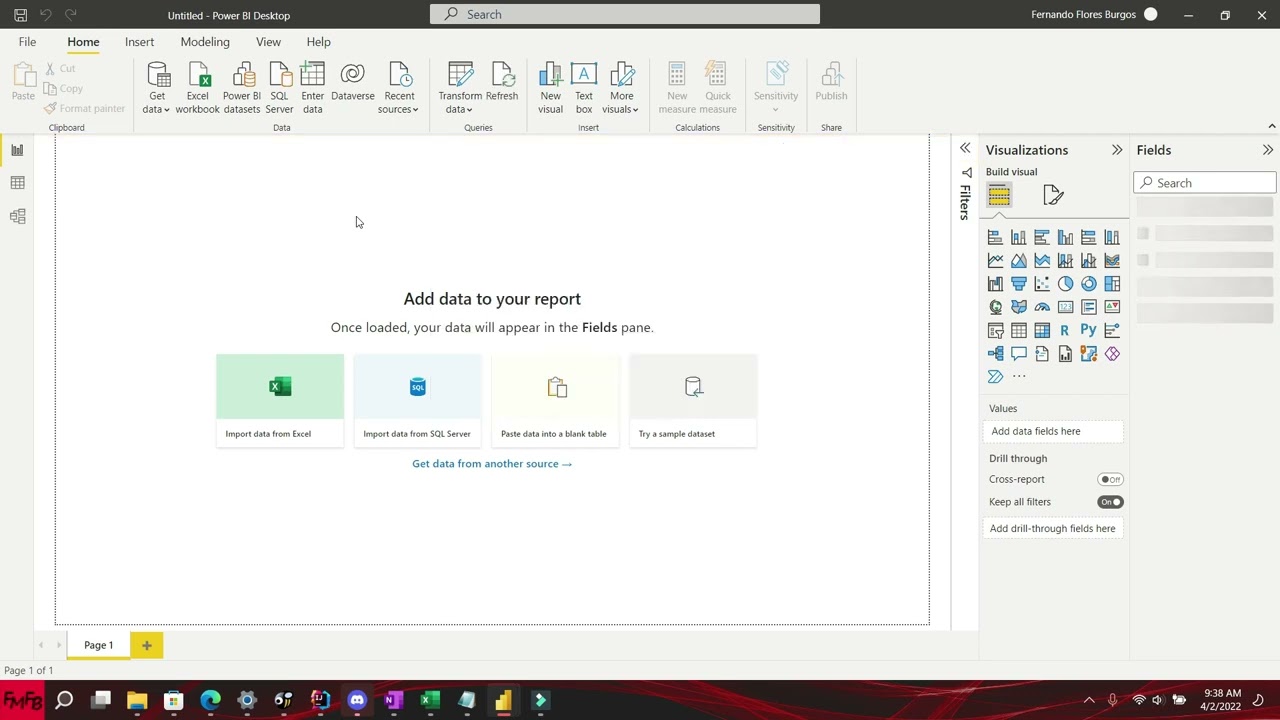Open the Transform data dropdown
The height and width of the screenshot is (720, 1280).
(459, 88)
